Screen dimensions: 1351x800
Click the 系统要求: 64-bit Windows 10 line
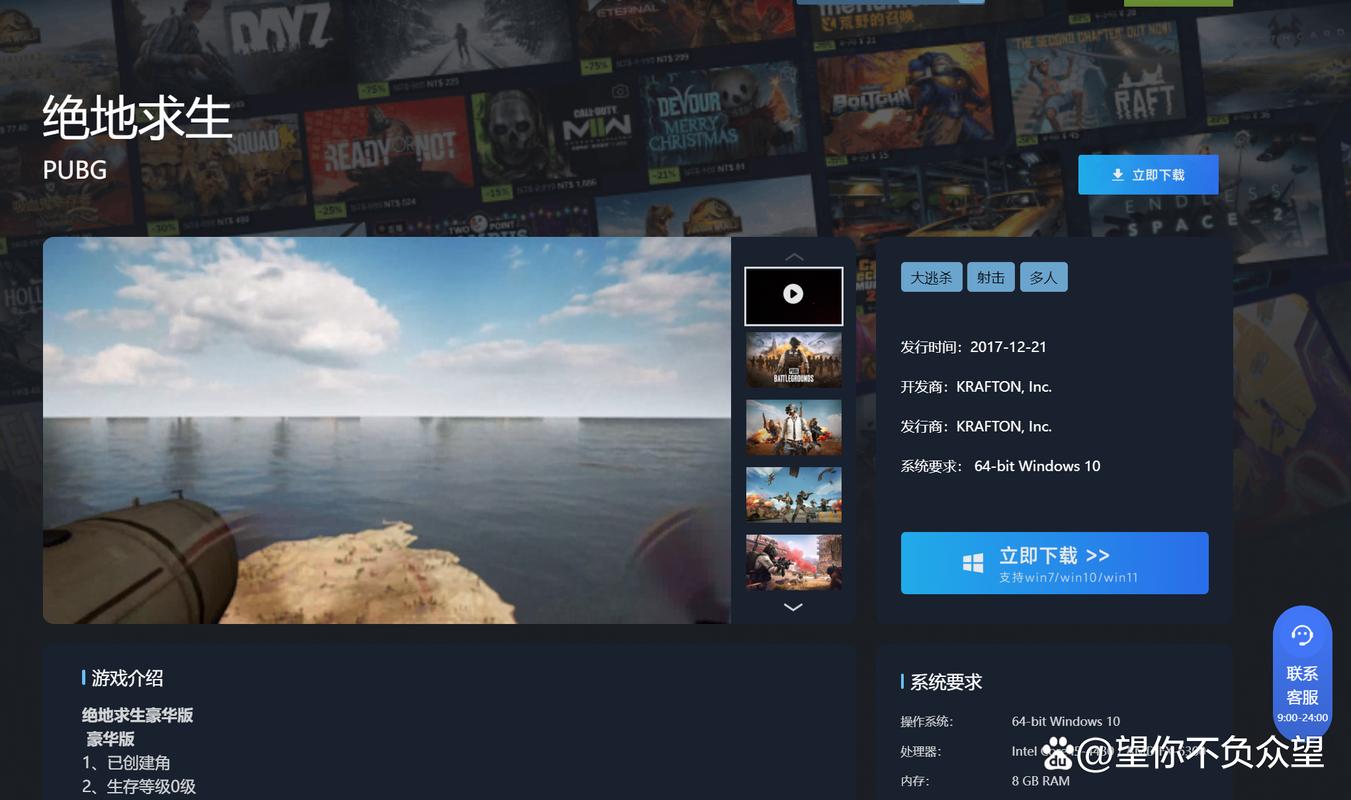point(1000,466)
